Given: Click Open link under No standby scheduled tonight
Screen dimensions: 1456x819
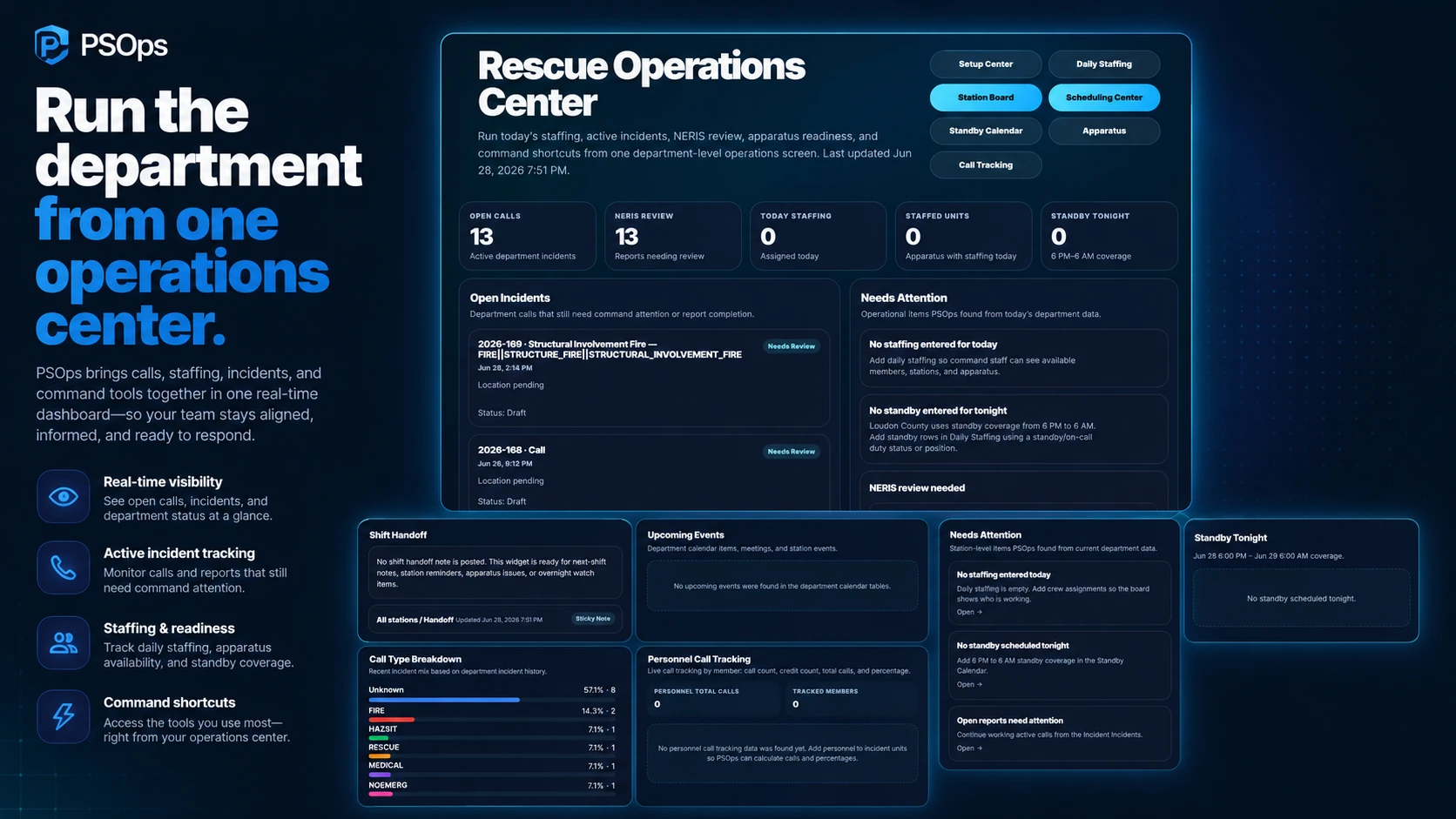Looking at the screenshot, I should pyautogui.click(x=969, y=684).
